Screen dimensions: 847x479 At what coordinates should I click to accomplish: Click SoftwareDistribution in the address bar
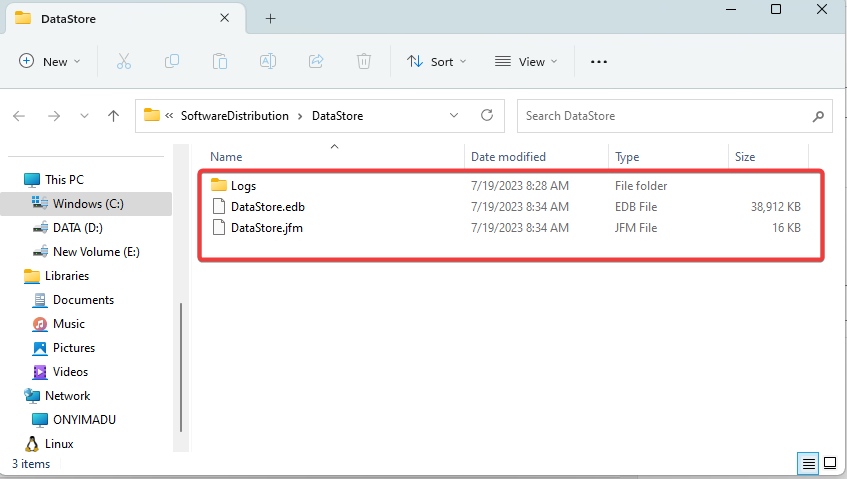point(234,116)
